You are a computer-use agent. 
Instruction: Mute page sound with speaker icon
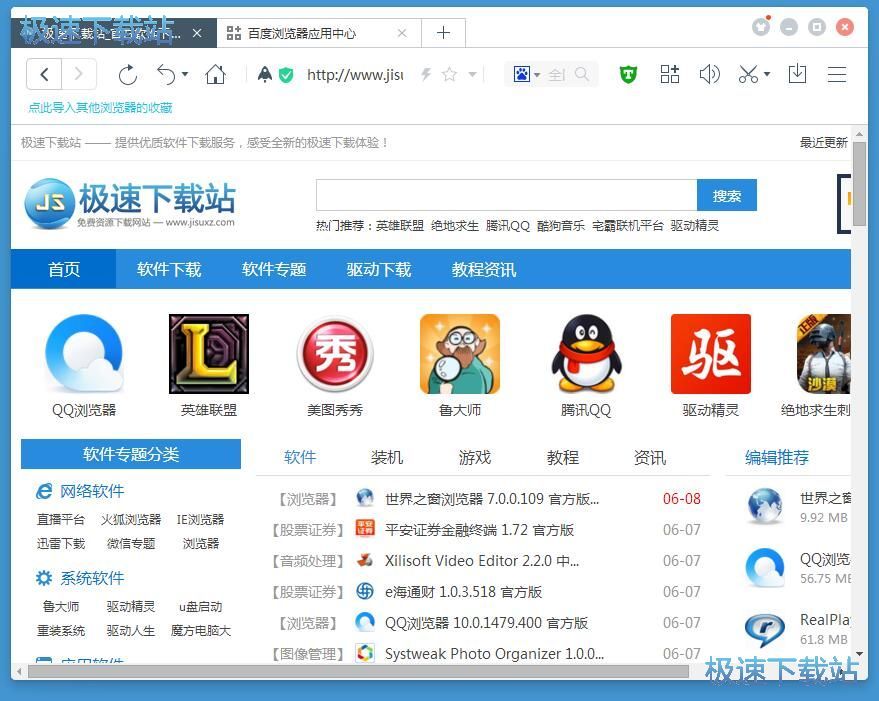click(x=709, y=74)
